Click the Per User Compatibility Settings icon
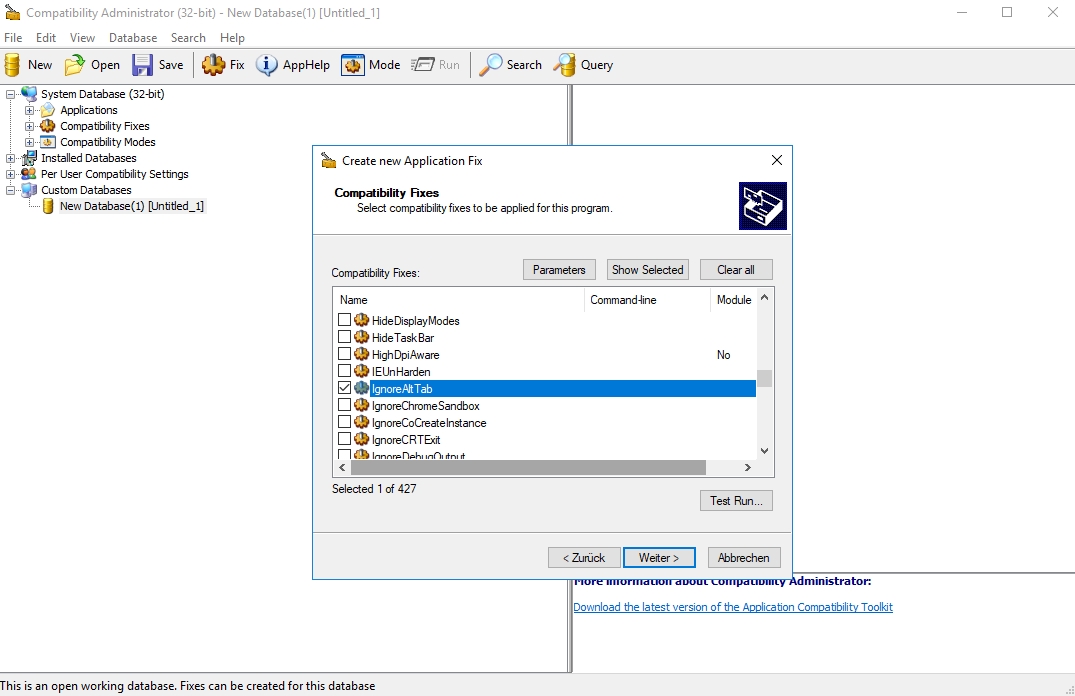Image resolution: width=1075 pixels, height=696 pixels. click(x=29, y=173)
